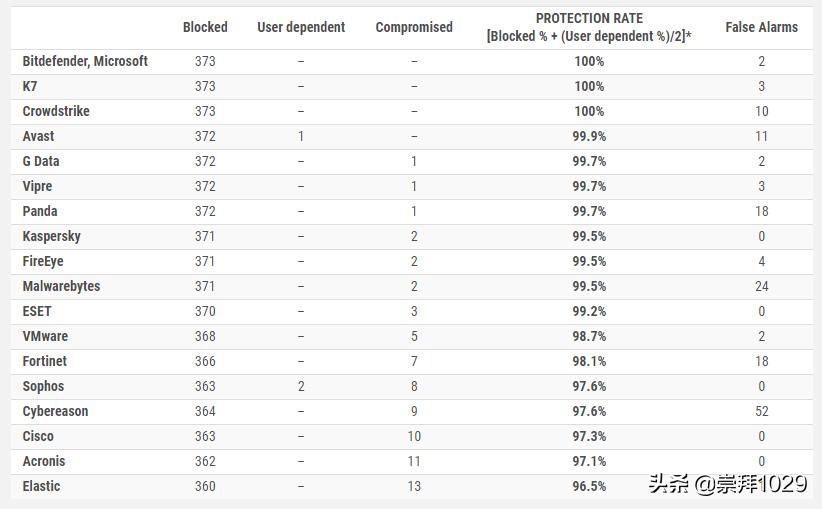
Task: Click the False Alarms column header
Action: pyautogui.click(x=762, y=27)
